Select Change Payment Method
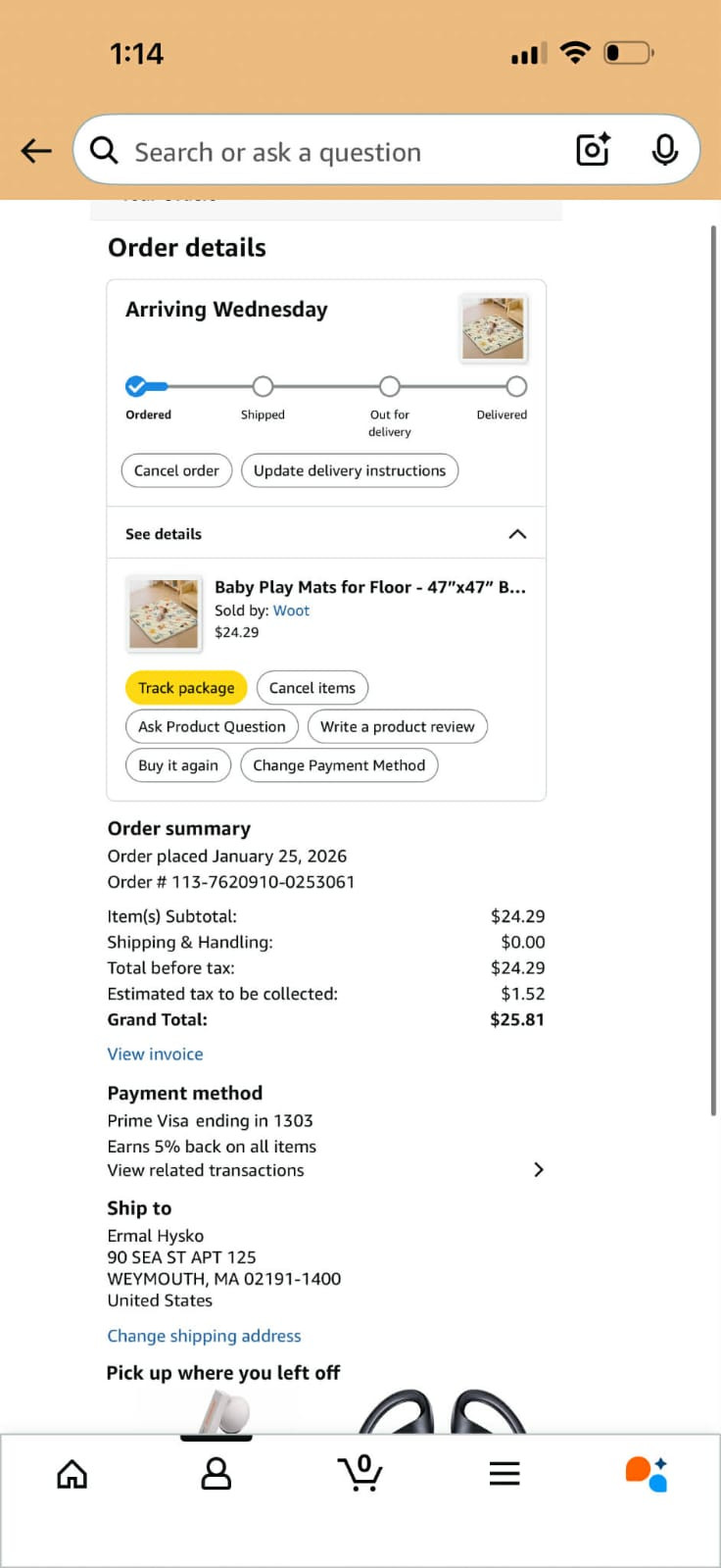The height and width of the screenshot is (1568, 721). click(x=339, y=765)
